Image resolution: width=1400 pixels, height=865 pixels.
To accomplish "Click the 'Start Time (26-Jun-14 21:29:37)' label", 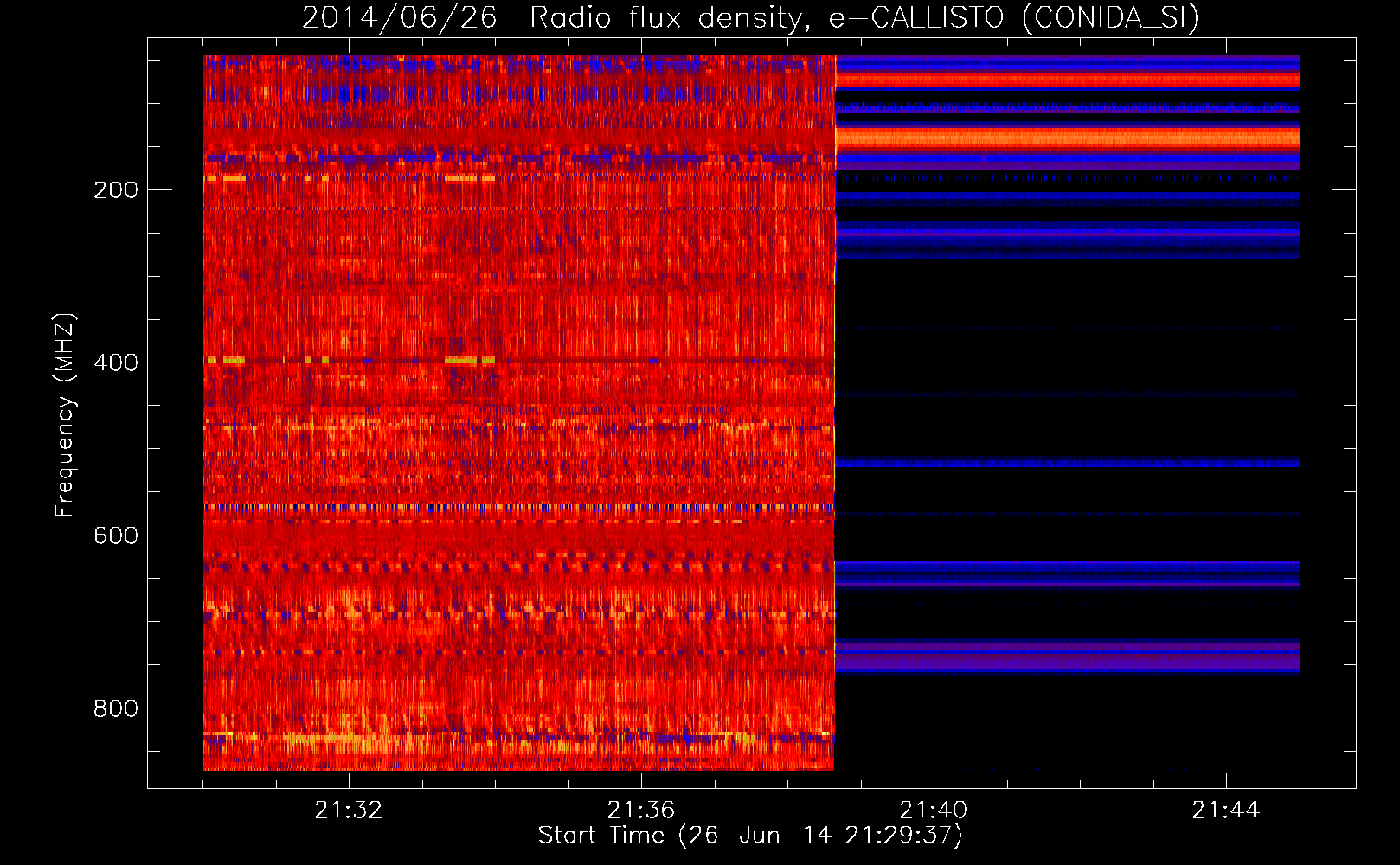I will pyautogui.click(x=750, y=836).
